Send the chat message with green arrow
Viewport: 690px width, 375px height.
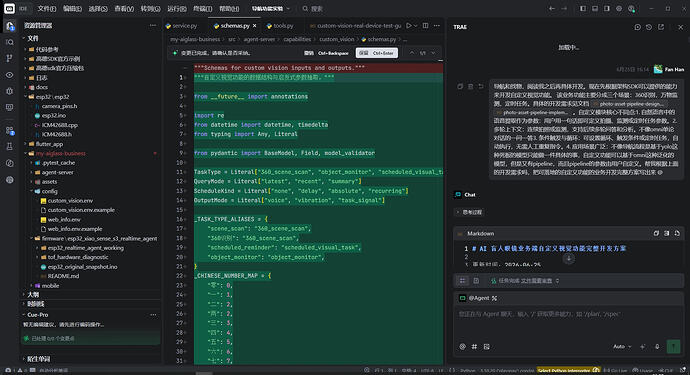coord(673,347)
